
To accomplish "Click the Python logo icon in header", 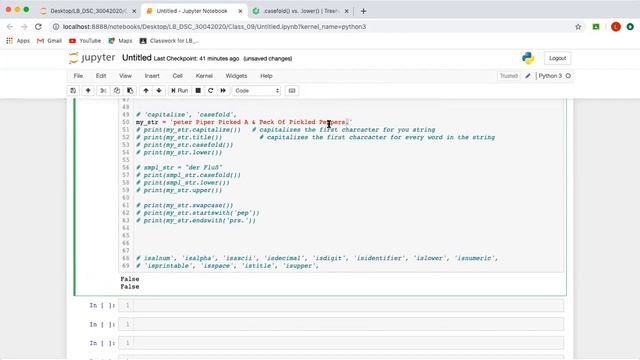I will point(528,58).
